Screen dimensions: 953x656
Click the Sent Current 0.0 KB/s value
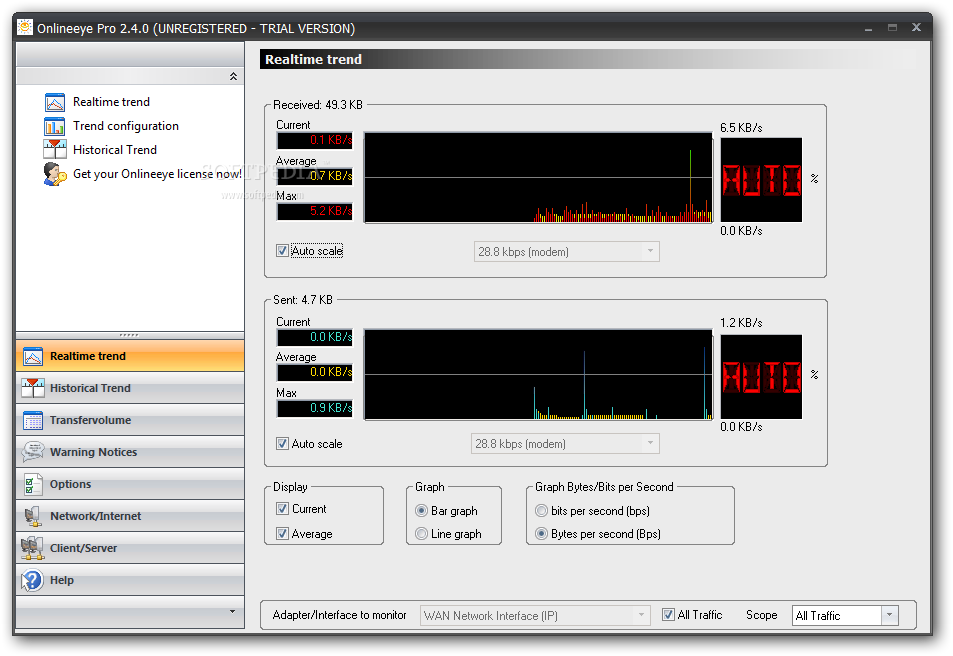[315, 337]
